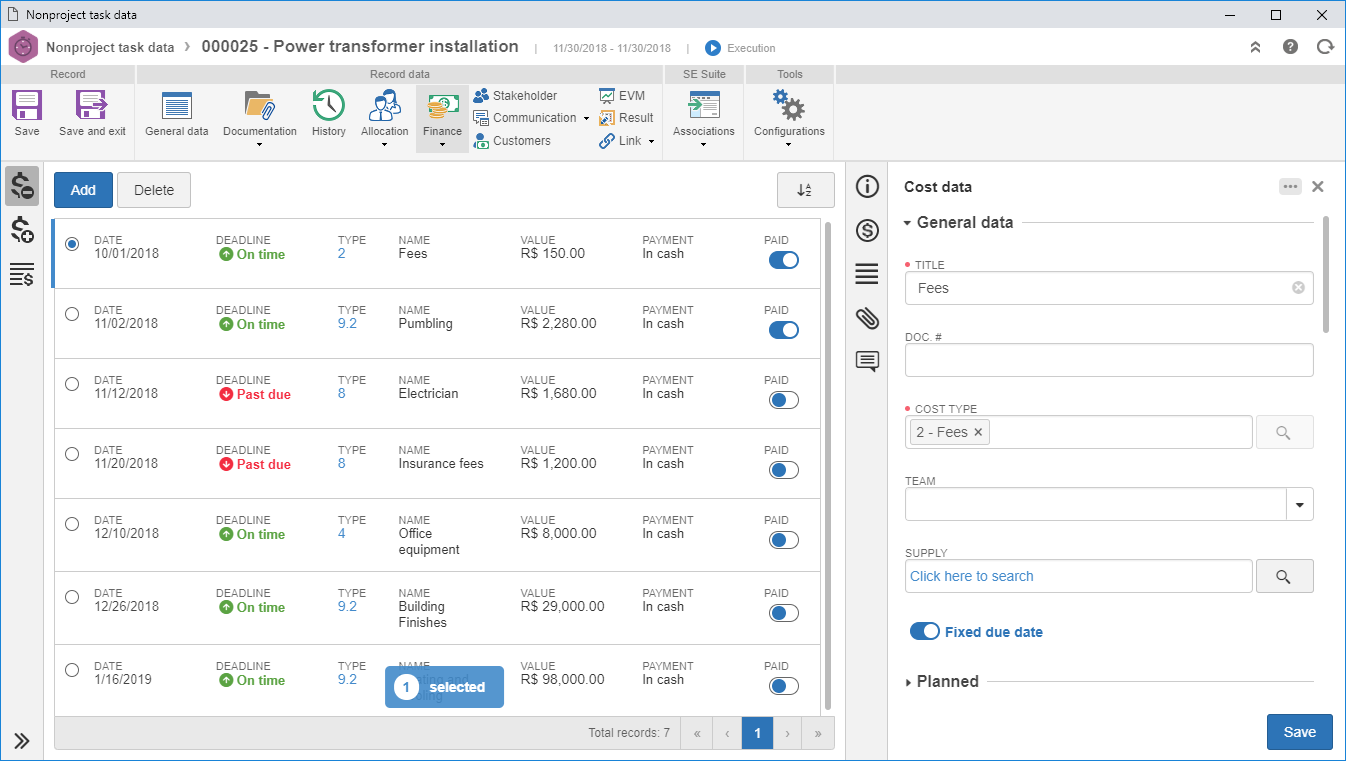Select the revenue icon with the plus sign in the left sidebar
Image resolution: width=1346 pixels, height=761 pixels.
[x=22, y=230]
